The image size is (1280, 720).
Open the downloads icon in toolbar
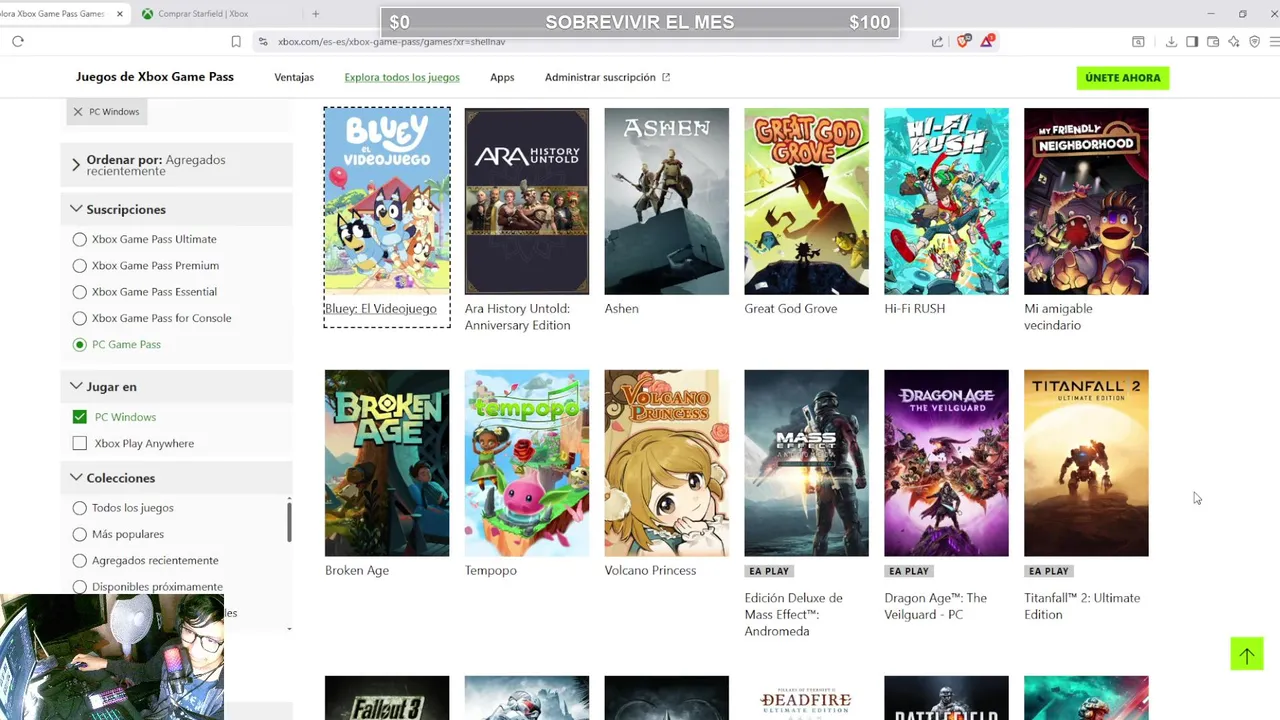(x=1171, y=41)
